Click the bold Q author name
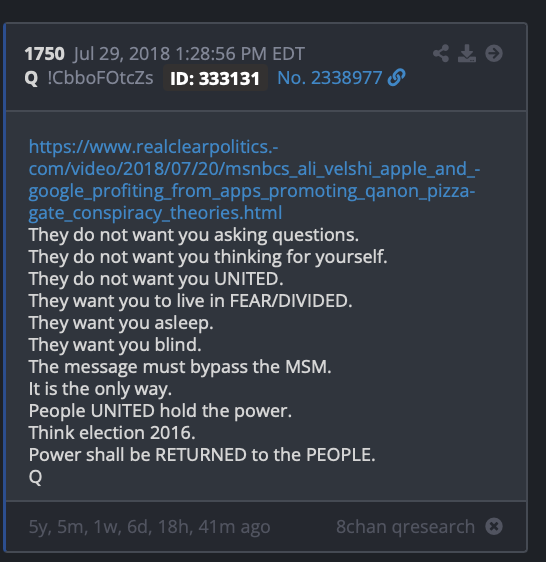Screen dimensions: 546x562 point(31,78)
